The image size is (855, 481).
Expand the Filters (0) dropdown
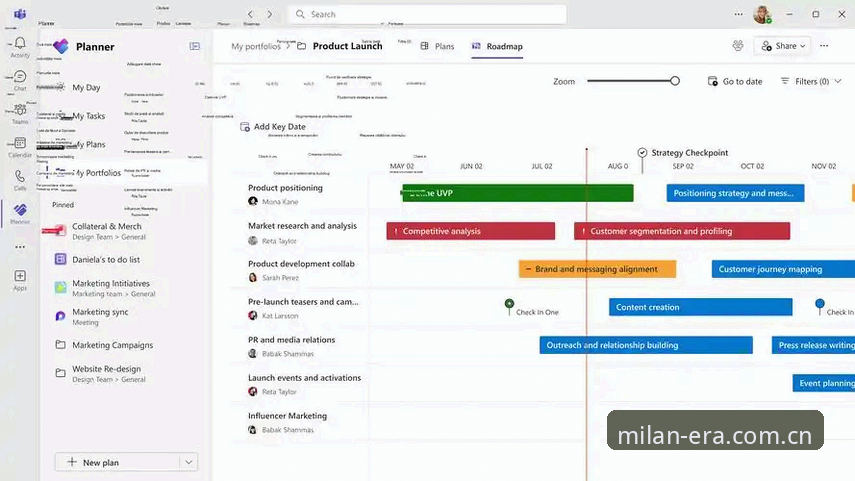pos(811,81)
